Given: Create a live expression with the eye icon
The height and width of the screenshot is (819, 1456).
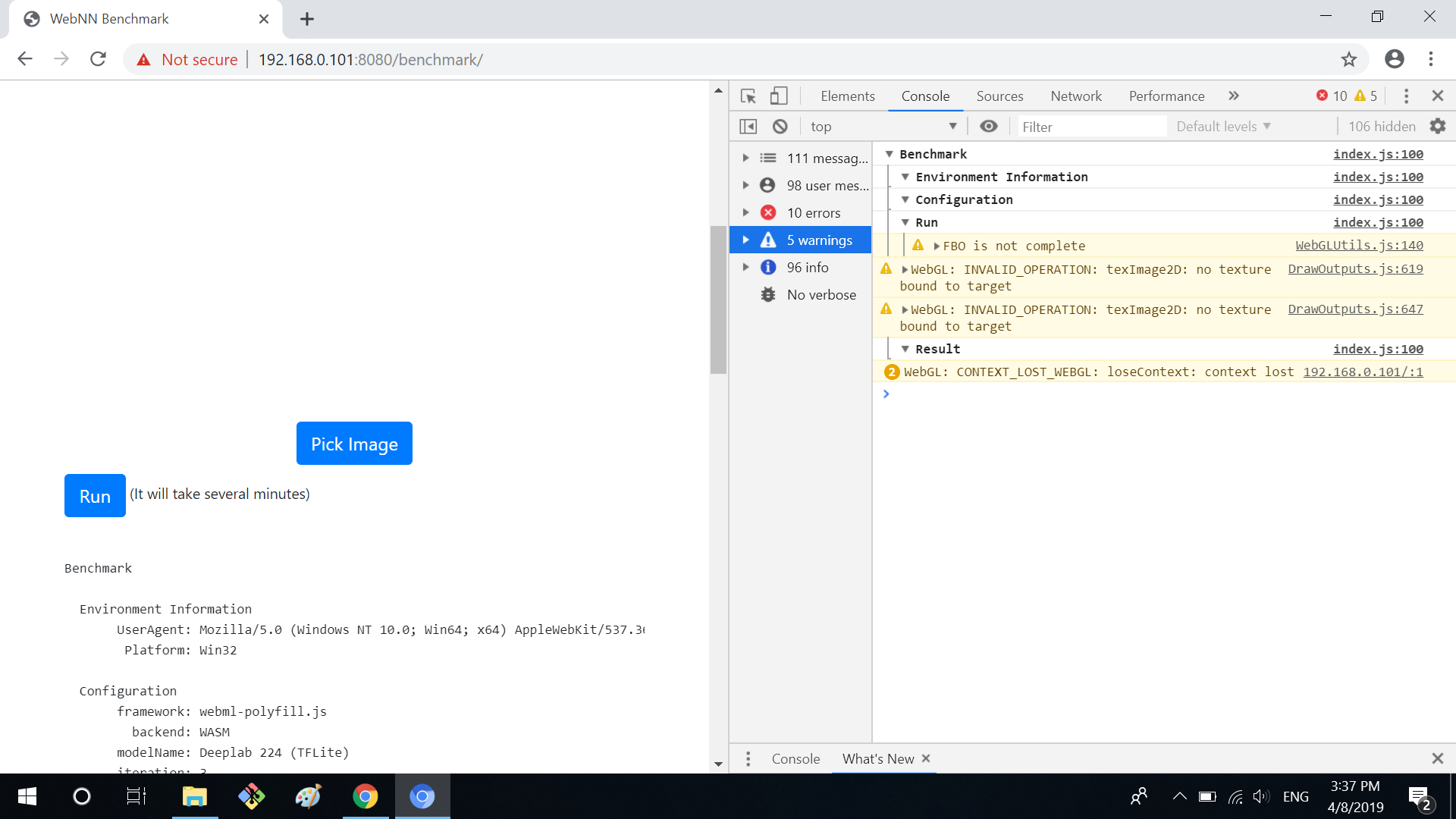Looking at the screenshot, I should pos(988,126).
